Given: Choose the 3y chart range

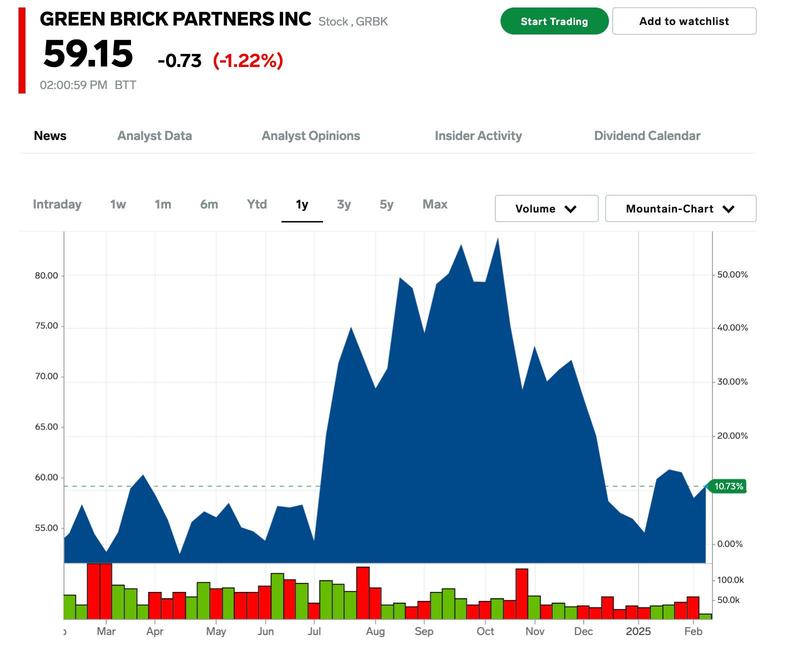Looking at the screenshot, I should point(344,205).
